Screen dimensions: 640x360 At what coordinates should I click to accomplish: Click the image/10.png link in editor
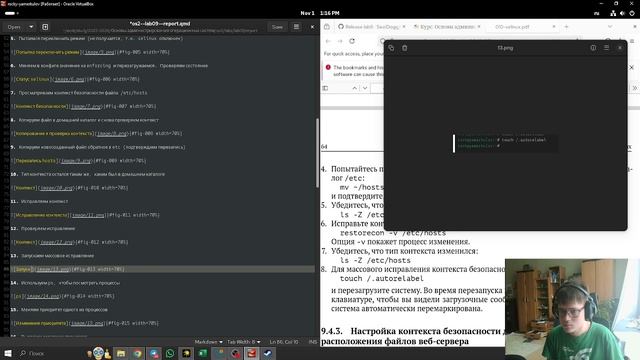tap(57, 188)
